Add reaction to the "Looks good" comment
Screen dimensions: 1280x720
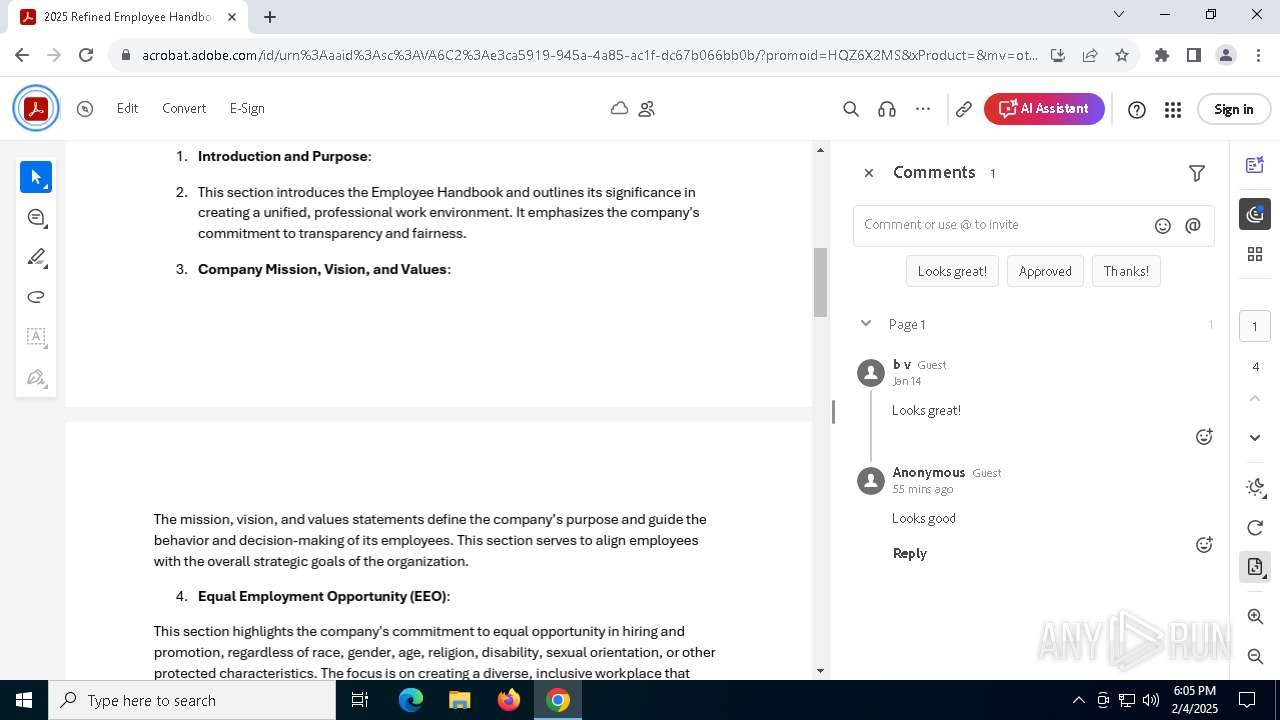pyautogui.click(x=1205, y=545)
